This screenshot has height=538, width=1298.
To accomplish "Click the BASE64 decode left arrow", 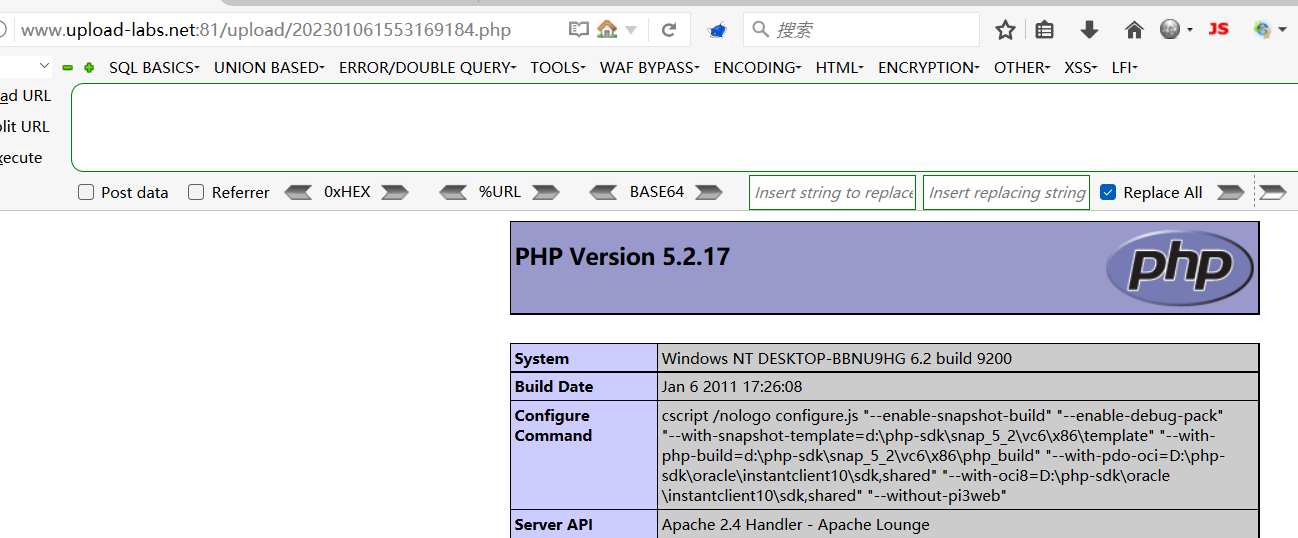I will pyautogui.click(x=604, y=192).
